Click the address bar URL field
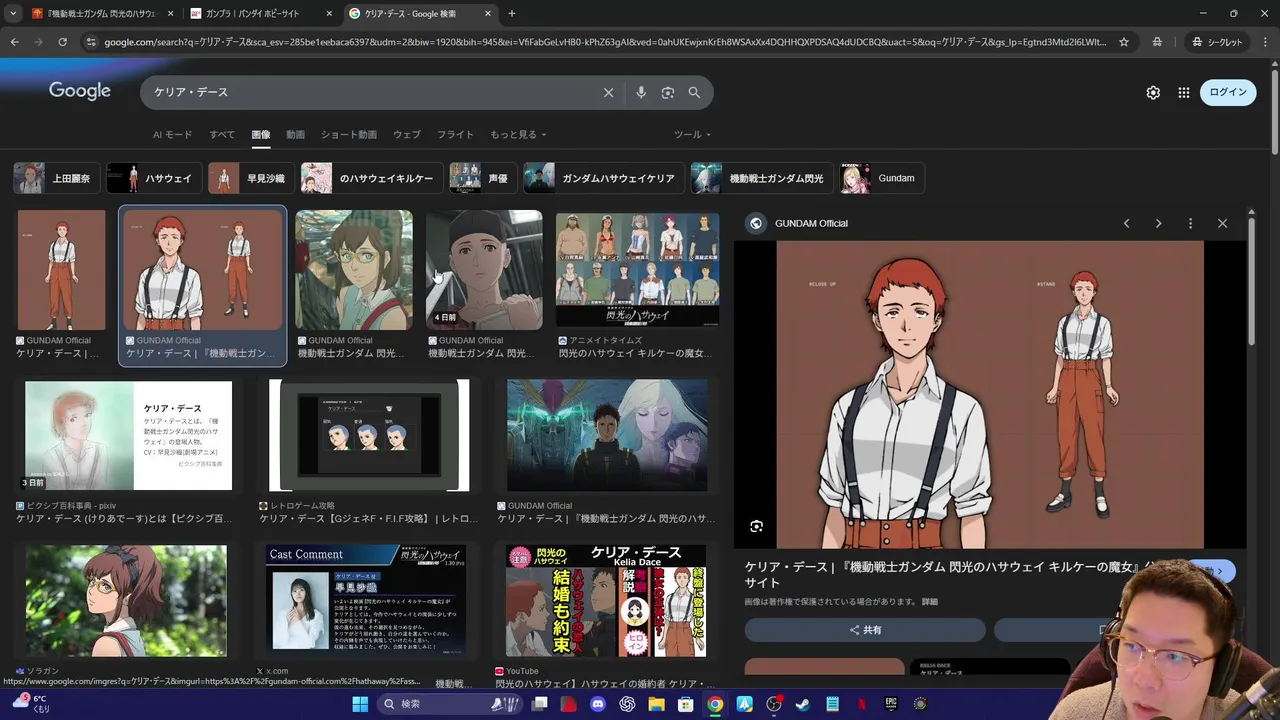 click(605, 42)
